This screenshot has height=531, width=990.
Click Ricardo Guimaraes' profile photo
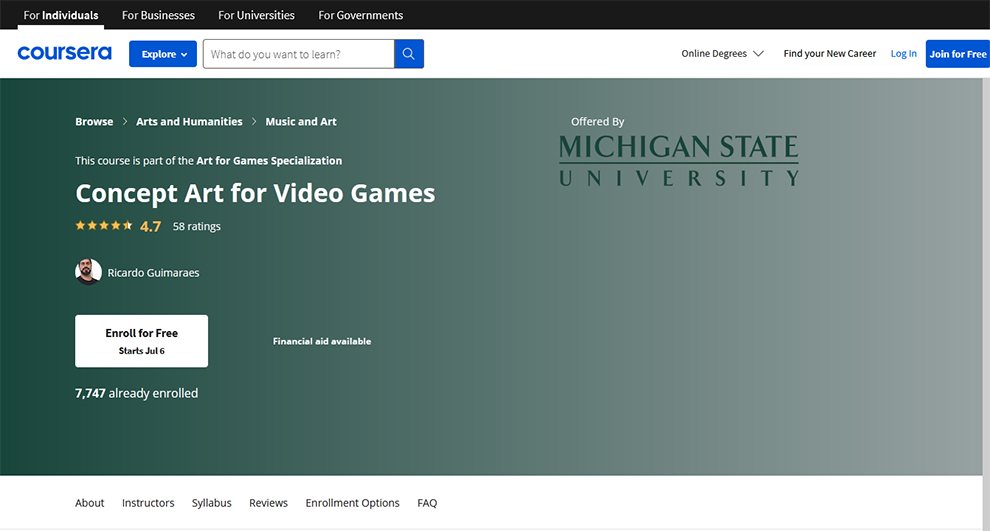tap(88, 272)
